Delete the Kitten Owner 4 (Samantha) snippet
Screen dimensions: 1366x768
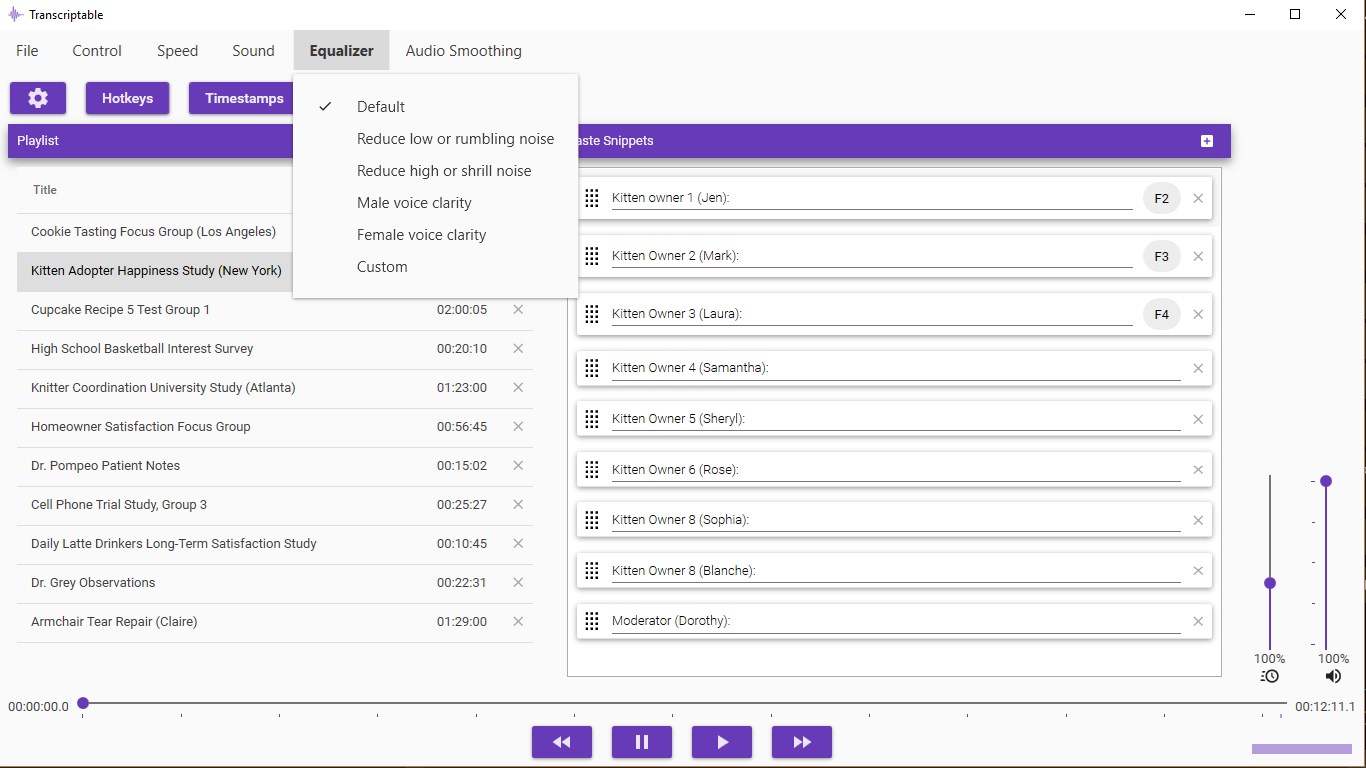tap(1198, 368)
